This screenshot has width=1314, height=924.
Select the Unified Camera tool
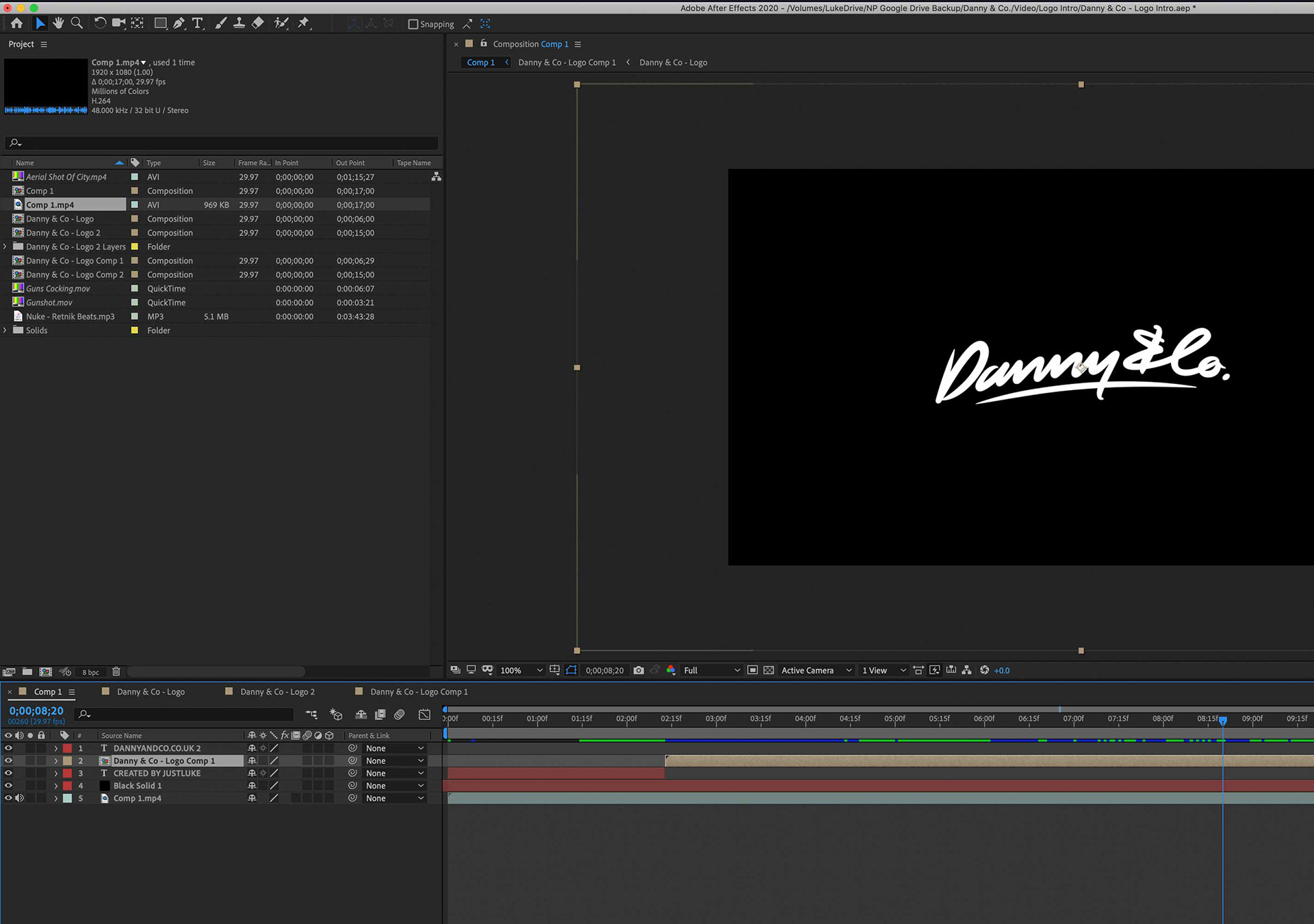pos(118,23)
